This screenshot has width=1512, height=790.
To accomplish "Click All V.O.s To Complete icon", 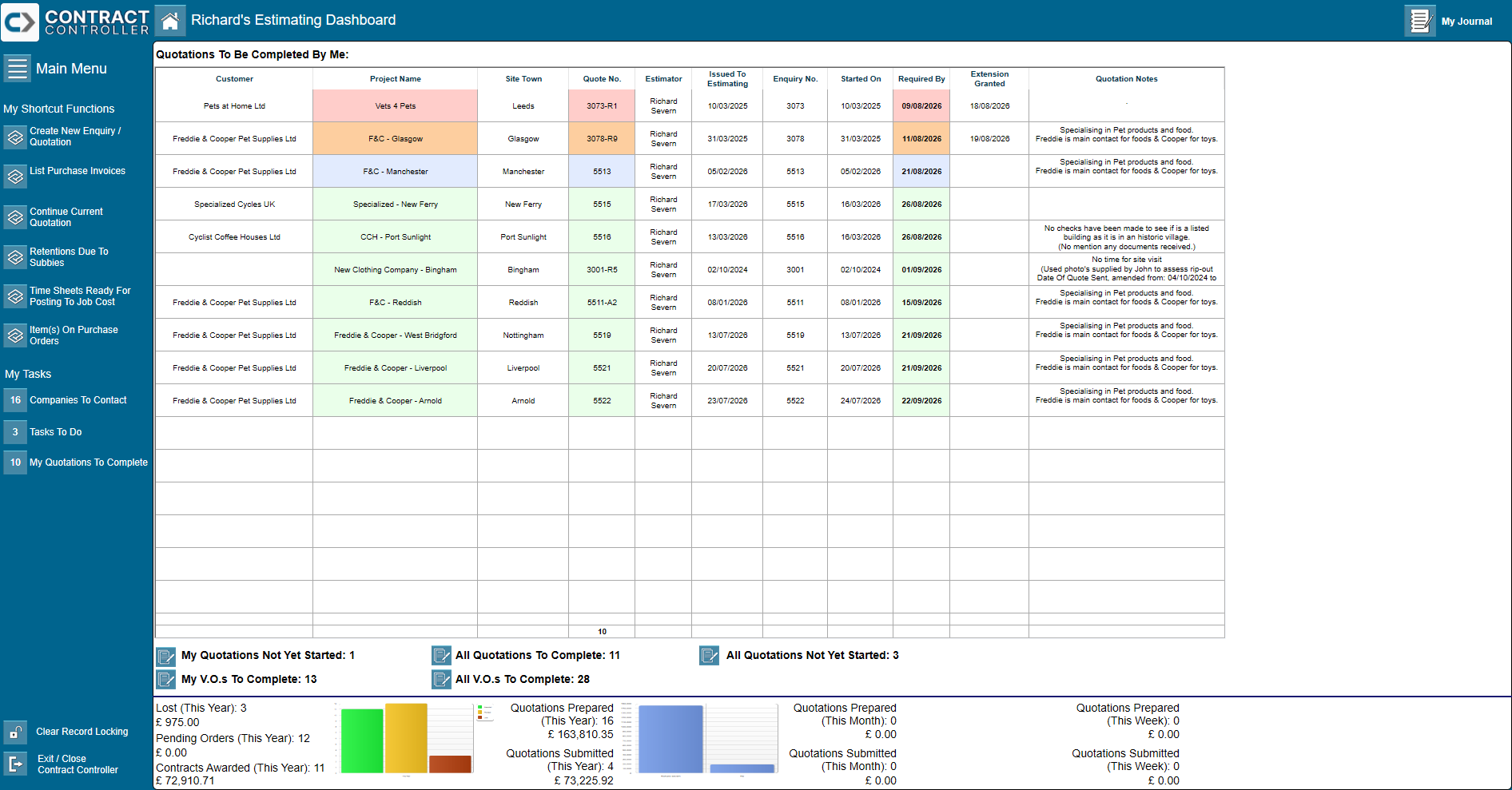I will tap(441, 679).
